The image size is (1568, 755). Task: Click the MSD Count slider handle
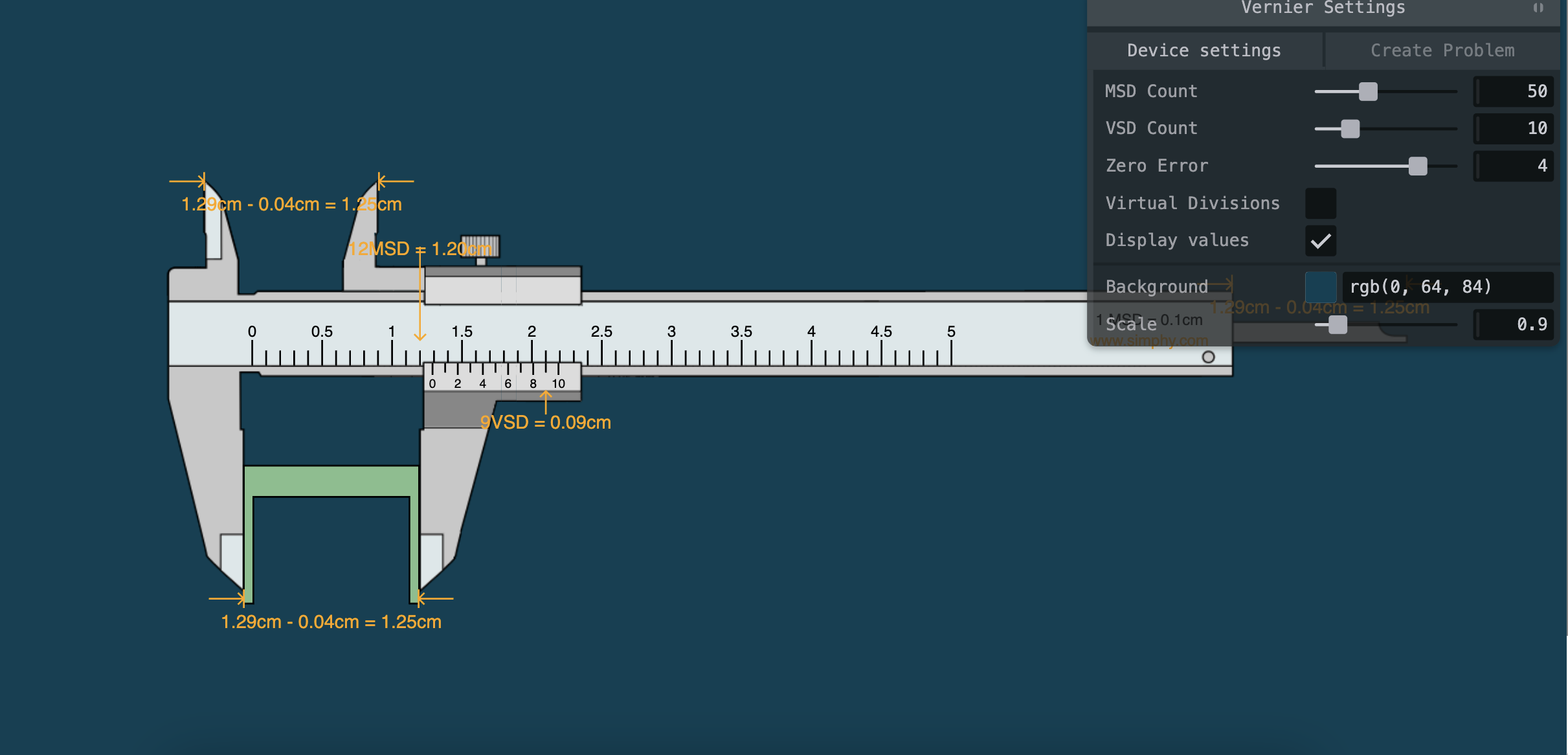1368,91
